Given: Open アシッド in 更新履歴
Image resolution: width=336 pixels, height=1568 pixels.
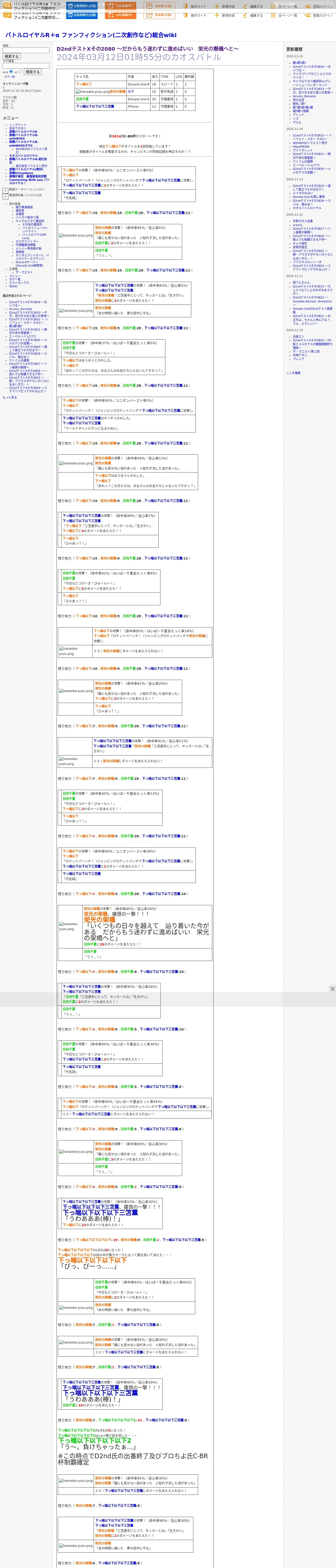Looking at the screenshot, I should click(x=298, y=114).
